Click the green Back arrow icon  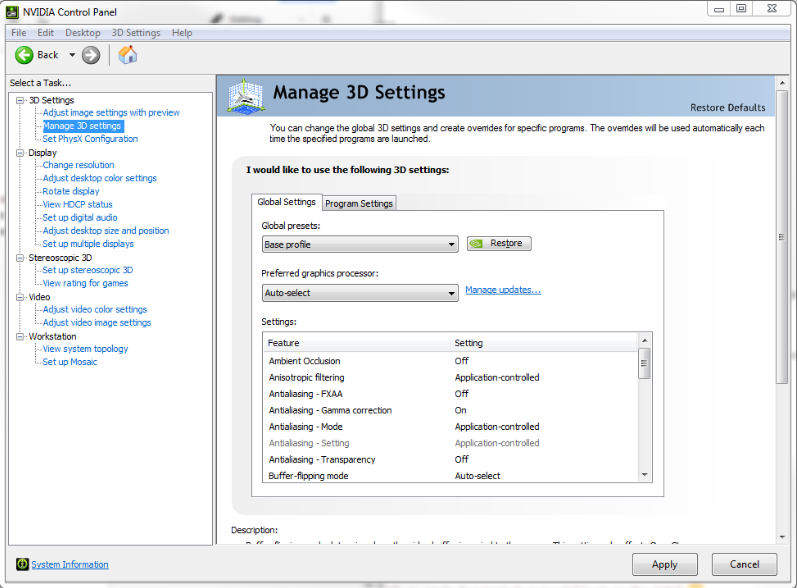point(24,55)
